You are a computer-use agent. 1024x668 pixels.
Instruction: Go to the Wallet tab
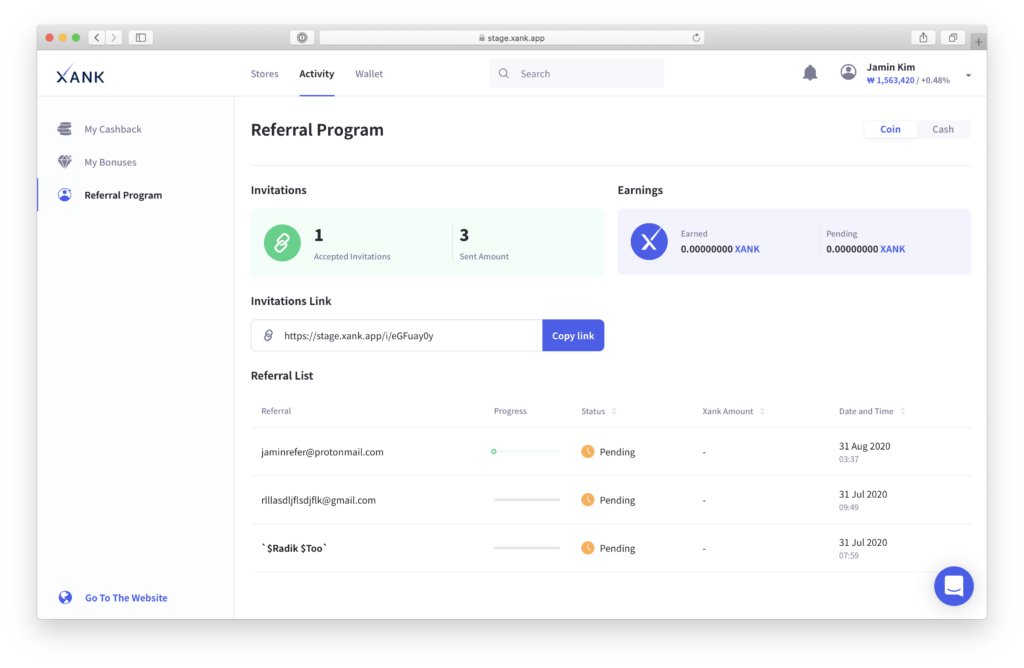click(x=369, y=74)
